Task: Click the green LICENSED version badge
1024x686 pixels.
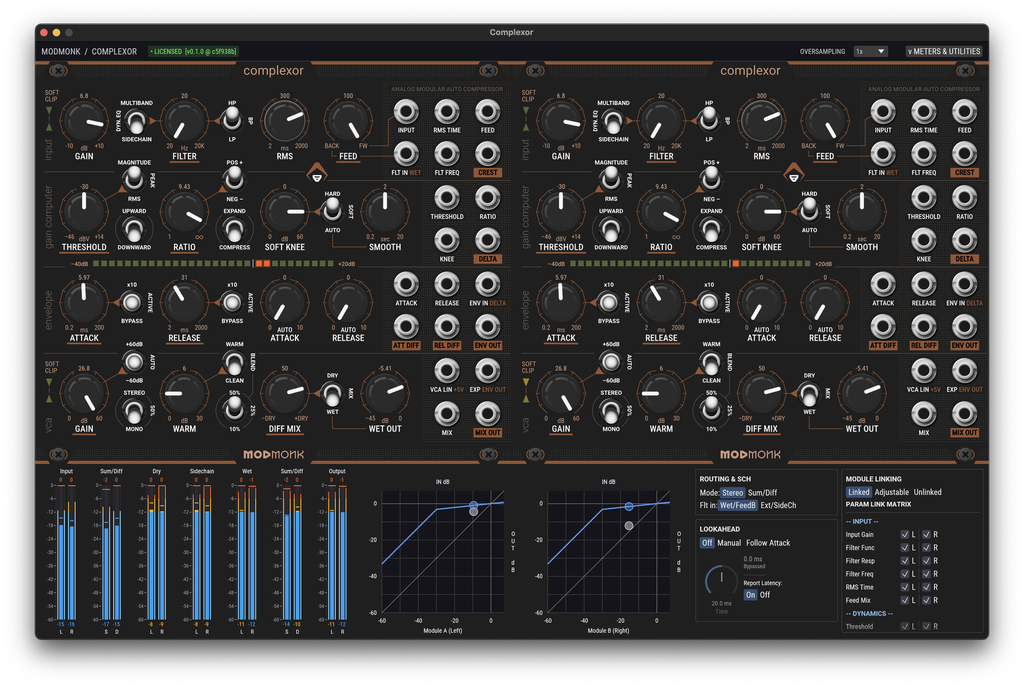Action: [193, 51]
